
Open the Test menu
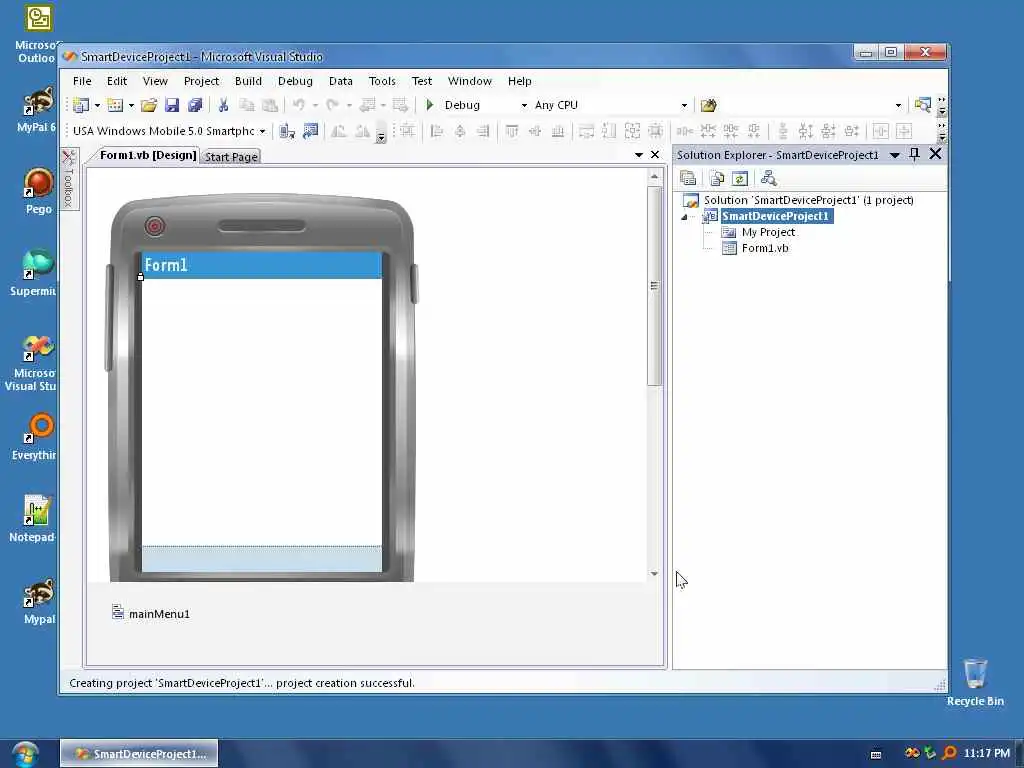click(x=422, y=81)
